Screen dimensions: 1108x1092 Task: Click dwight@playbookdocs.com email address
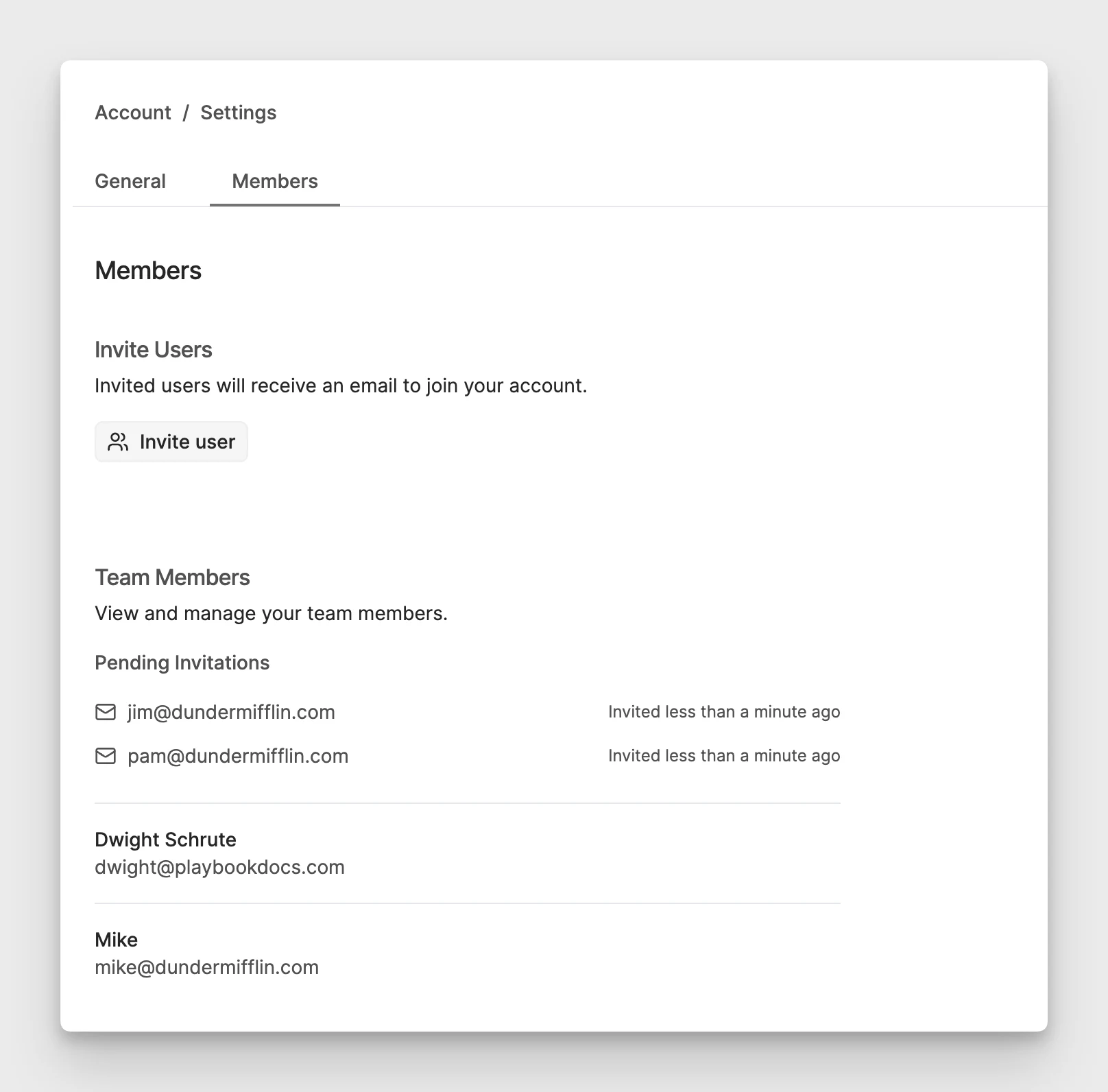coord(219,867)
